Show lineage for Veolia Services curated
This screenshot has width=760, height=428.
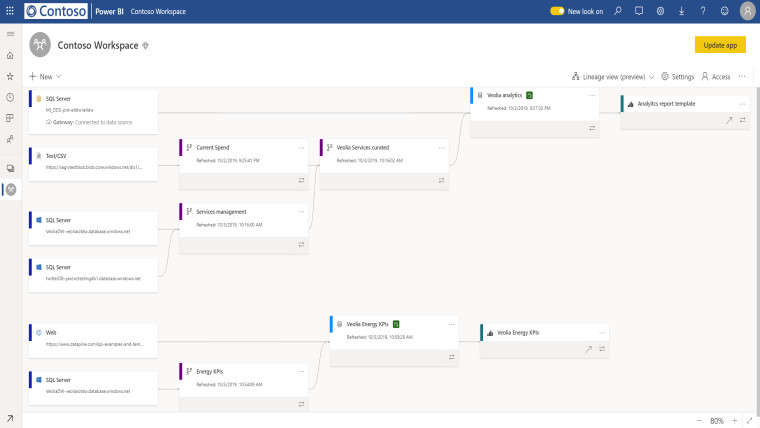point(441,180)
